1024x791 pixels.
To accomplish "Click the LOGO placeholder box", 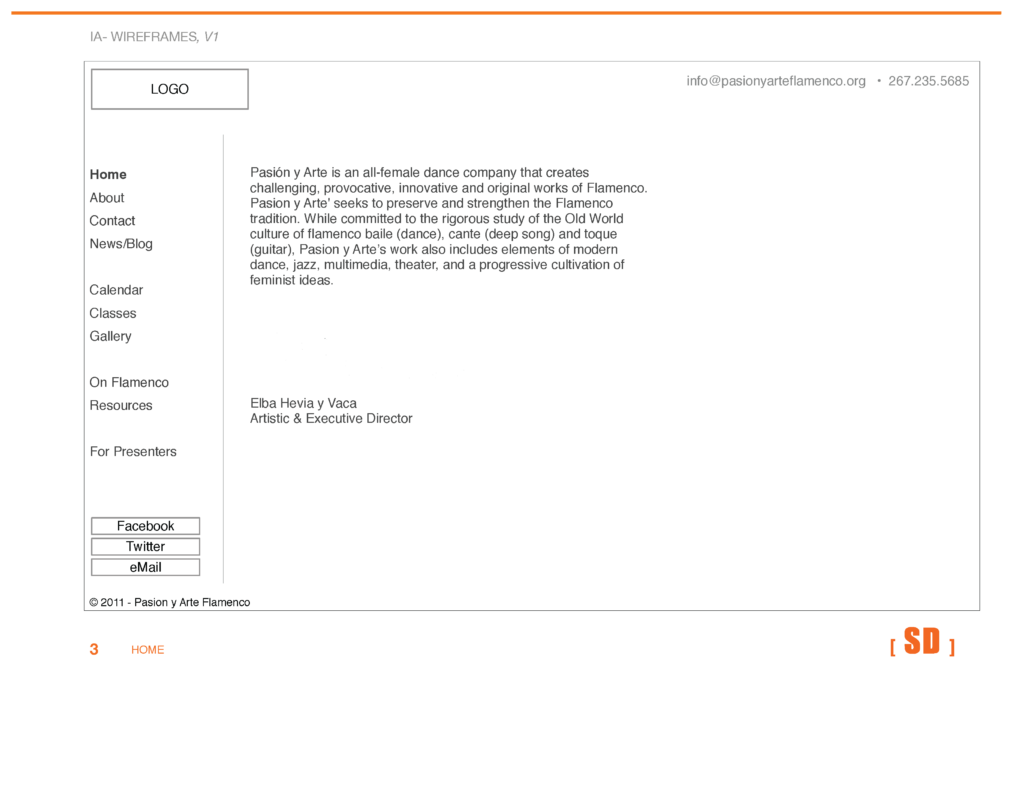I will [169, 89].
